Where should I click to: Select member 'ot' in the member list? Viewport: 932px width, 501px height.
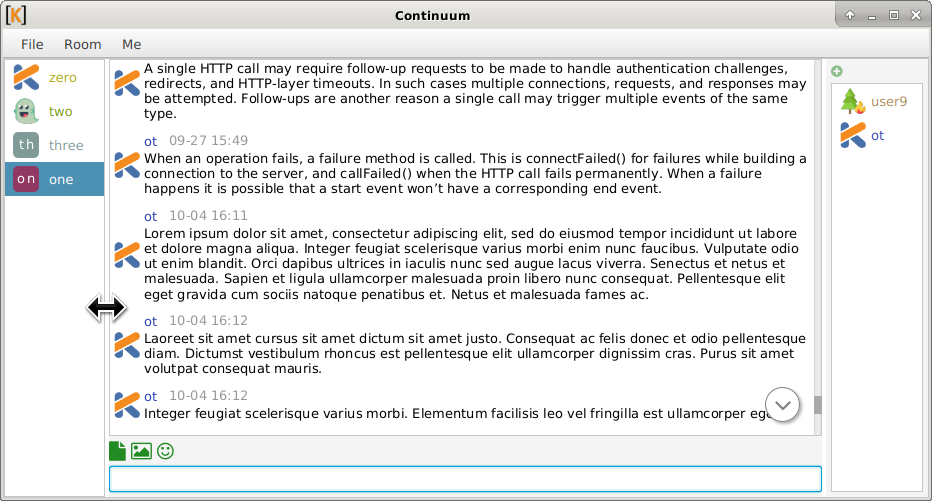click(876, 135)
